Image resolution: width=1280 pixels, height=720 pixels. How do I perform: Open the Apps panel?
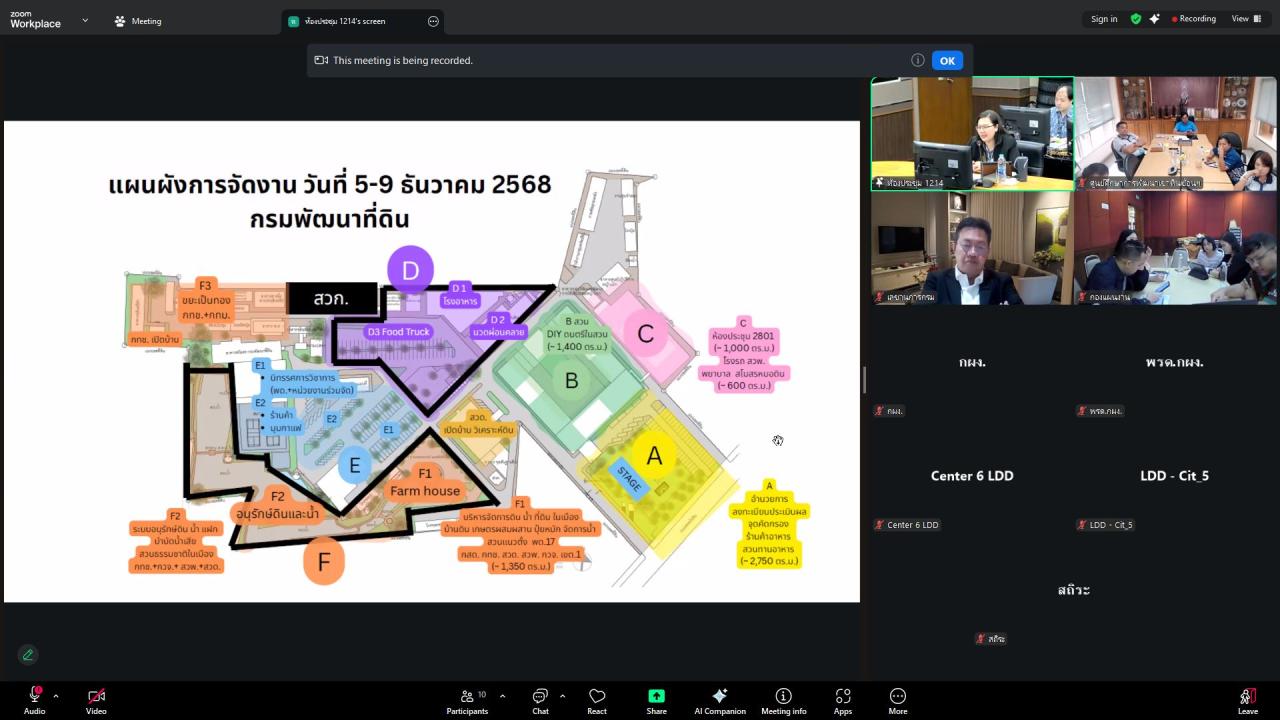[x=842, y=700]
